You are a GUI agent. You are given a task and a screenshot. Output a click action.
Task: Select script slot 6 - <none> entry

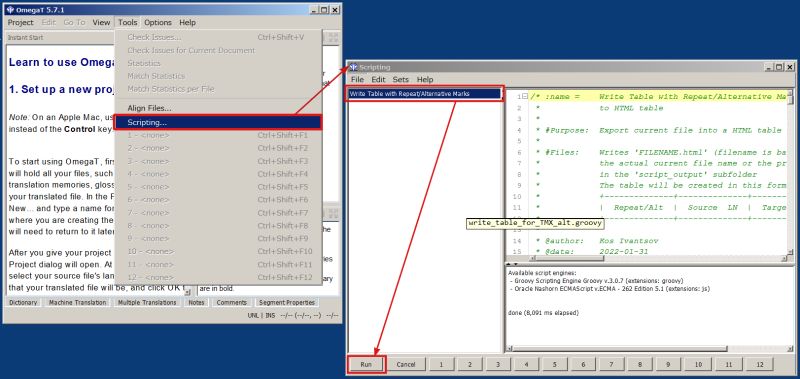click(218, 200)
